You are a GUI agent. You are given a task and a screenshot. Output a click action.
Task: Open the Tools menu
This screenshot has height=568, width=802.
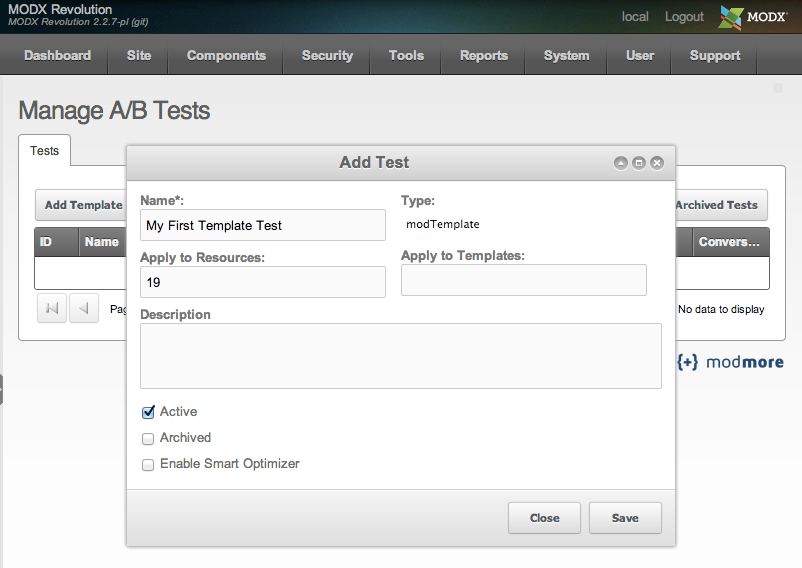point(406,55)
